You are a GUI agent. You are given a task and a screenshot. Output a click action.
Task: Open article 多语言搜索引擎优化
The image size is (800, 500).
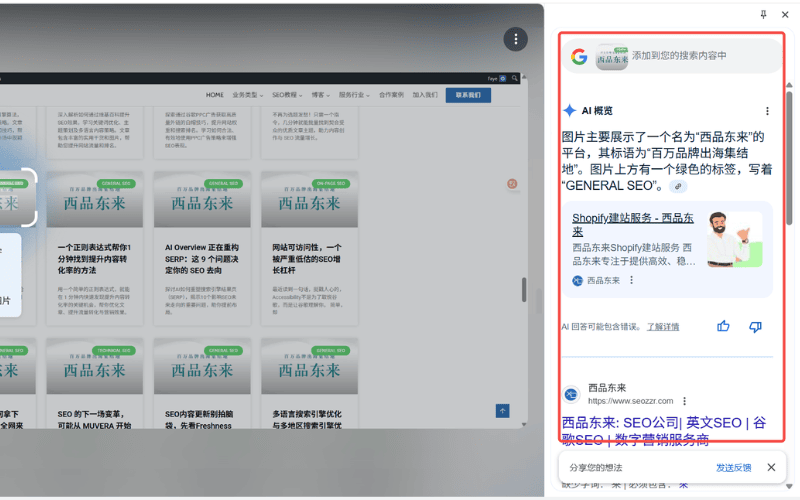(x=307, y=420)
